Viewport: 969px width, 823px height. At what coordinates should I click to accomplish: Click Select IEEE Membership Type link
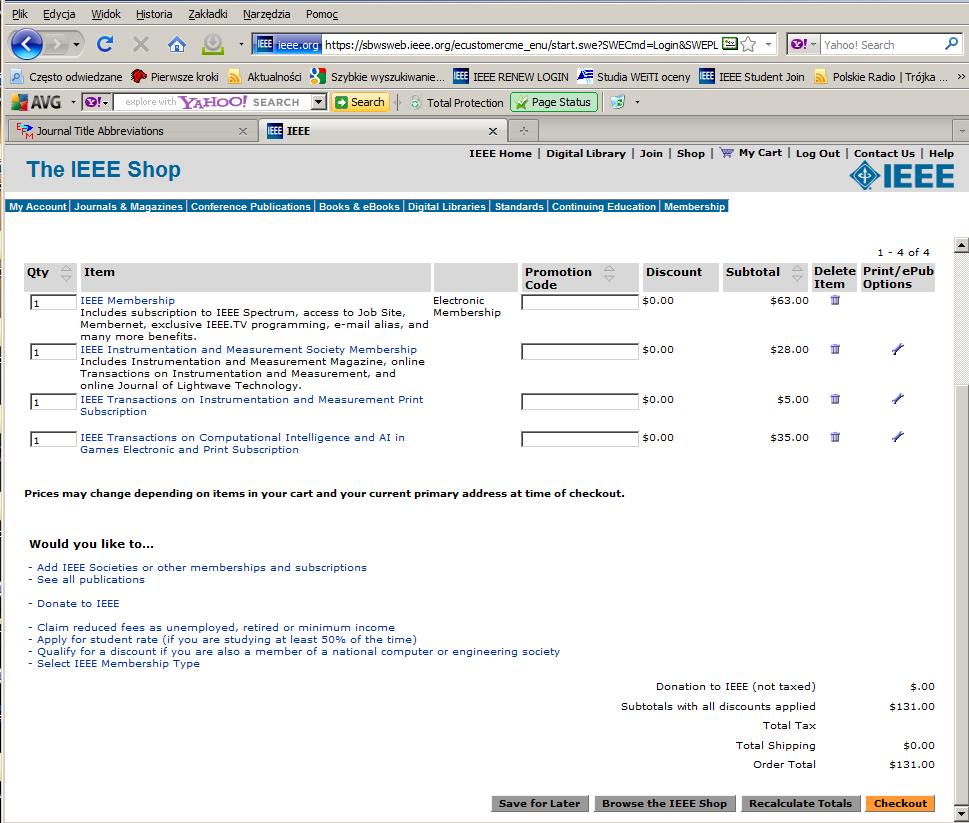118,664
